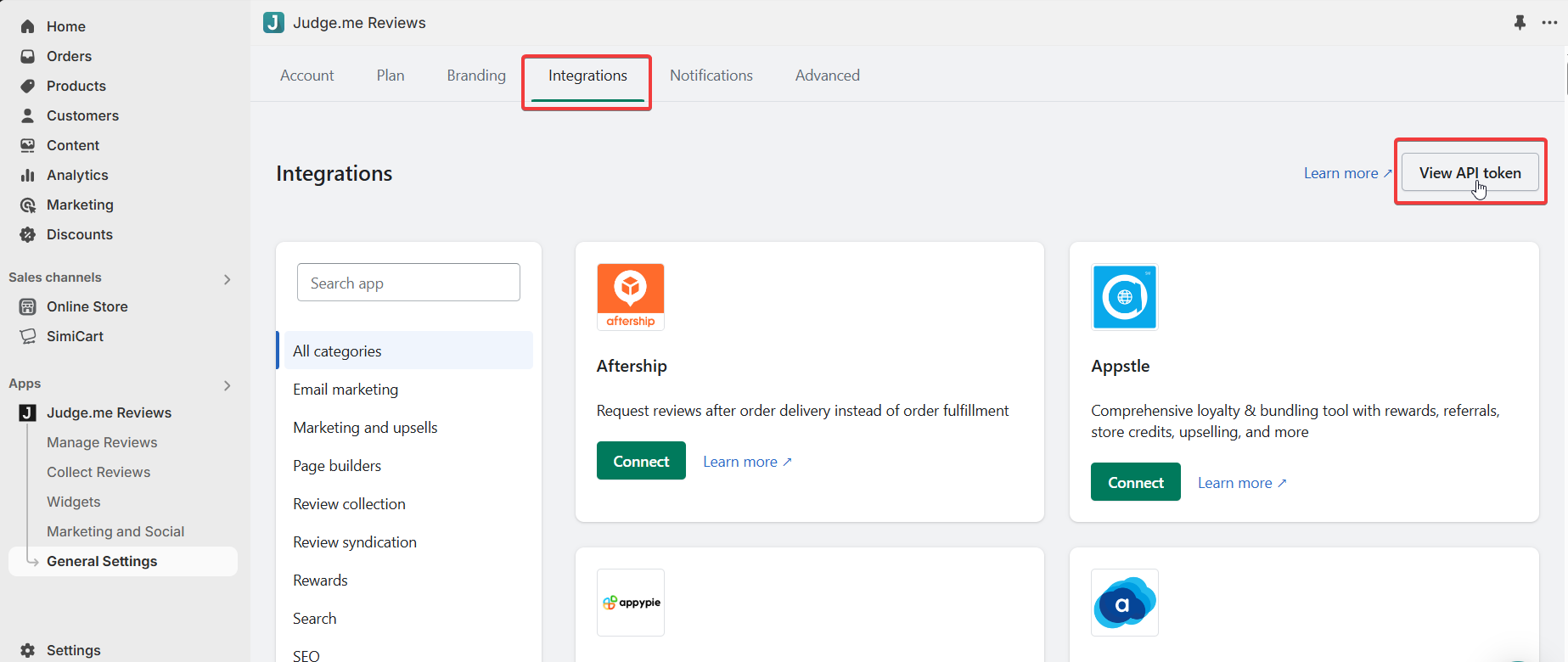This screenshot has height=662, width=1568.
Task: Open Appstle Learn more link
Action: [1241, 483]
